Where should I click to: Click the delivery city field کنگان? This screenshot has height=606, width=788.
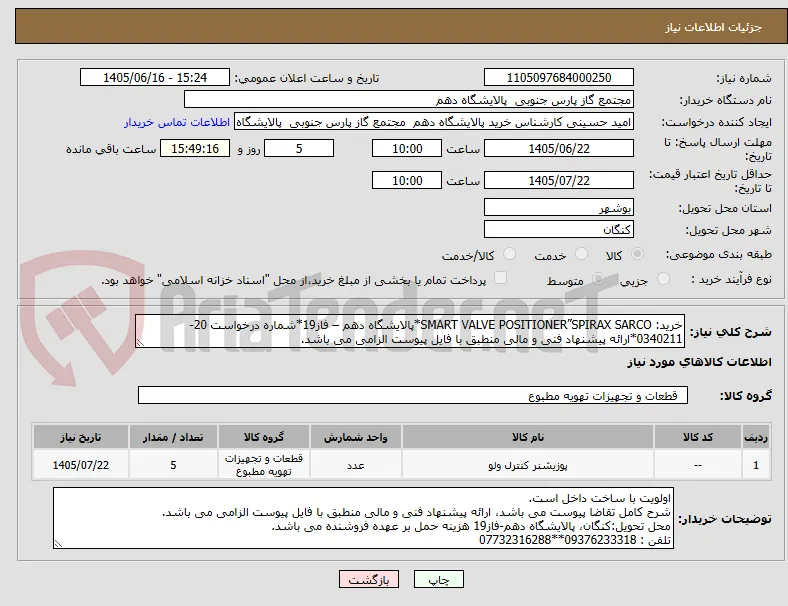pos(558,230)
